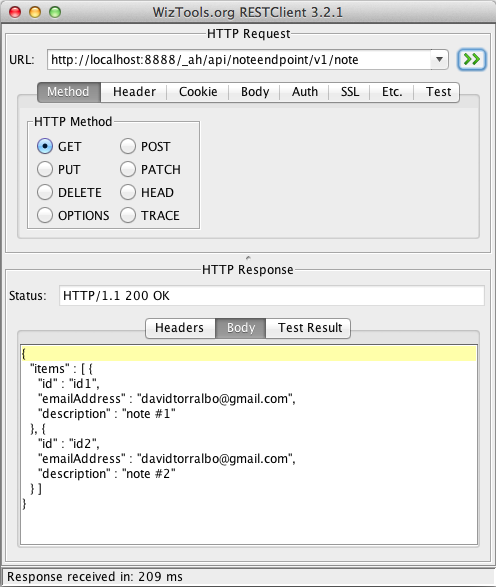Click inside the URL input field

coord(239,60)
